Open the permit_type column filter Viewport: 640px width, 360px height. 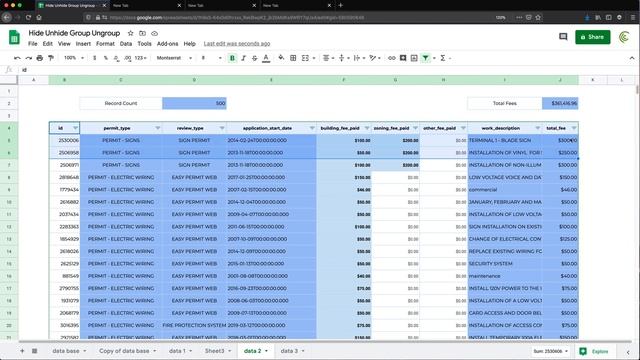pos(158,128)
